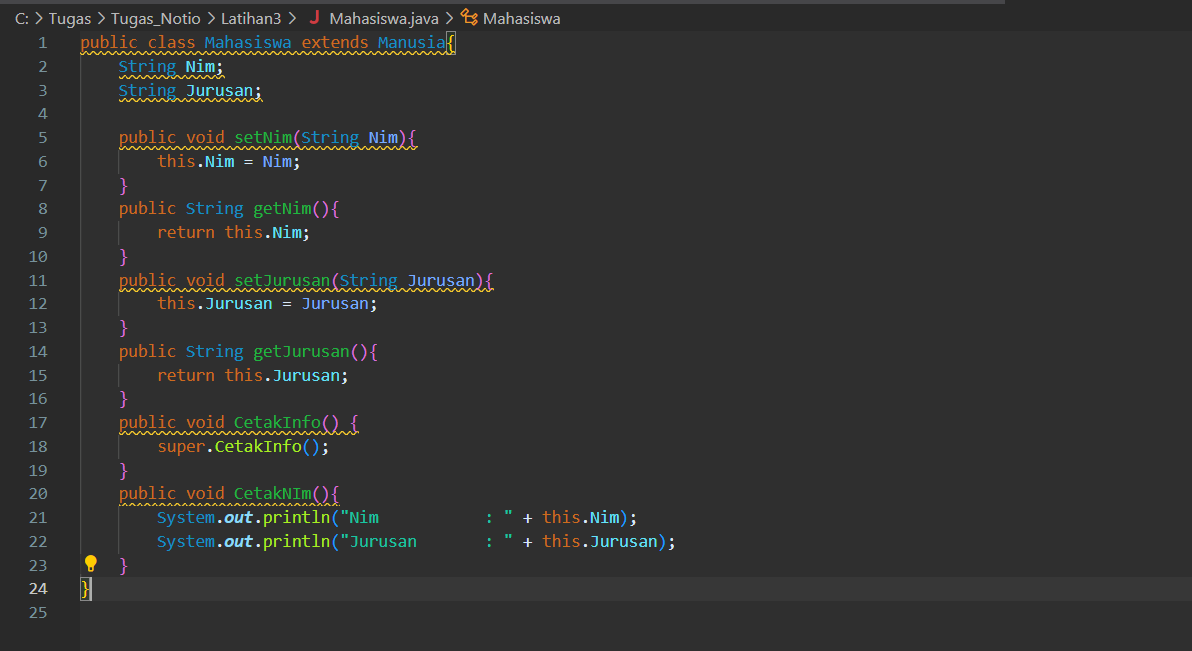Click the setNim method name
The width and height of the screenshot is (1192, 651).
(x=263, y=138)
